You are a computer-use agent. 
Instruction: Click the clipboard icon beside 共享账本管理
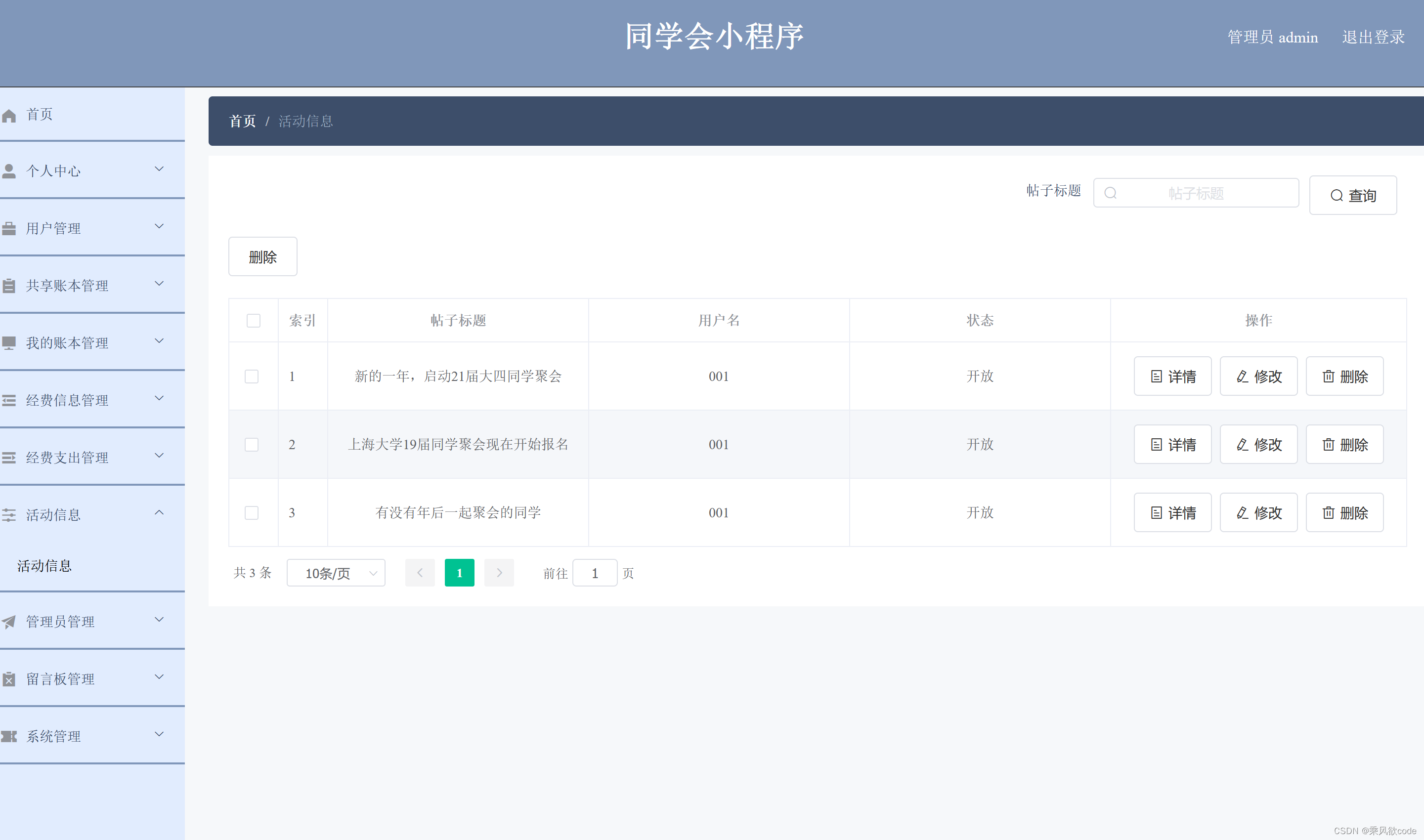[9, 286]
